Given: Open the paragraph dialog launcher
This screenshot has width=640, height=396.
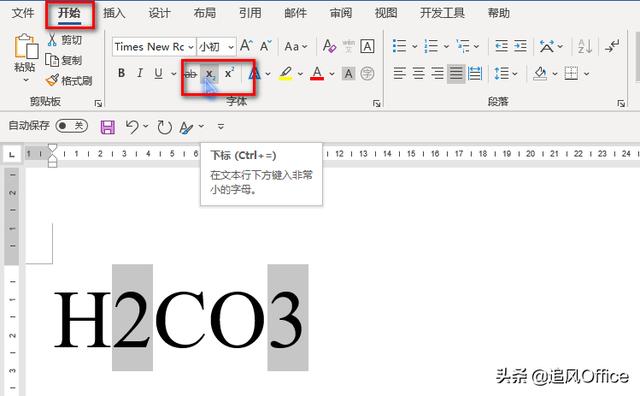Looking at the screenshot, I should pyautogui.click(x=621, y=104).
